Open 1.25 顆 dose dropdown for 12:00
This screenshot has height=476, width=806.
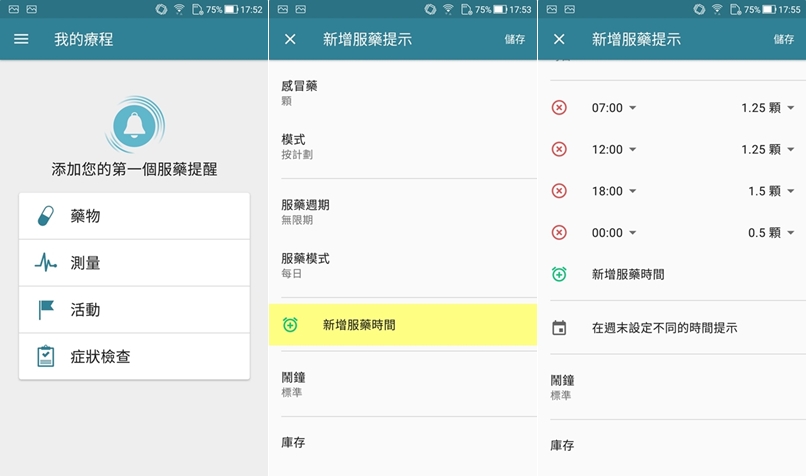click(x=768, y=149)
